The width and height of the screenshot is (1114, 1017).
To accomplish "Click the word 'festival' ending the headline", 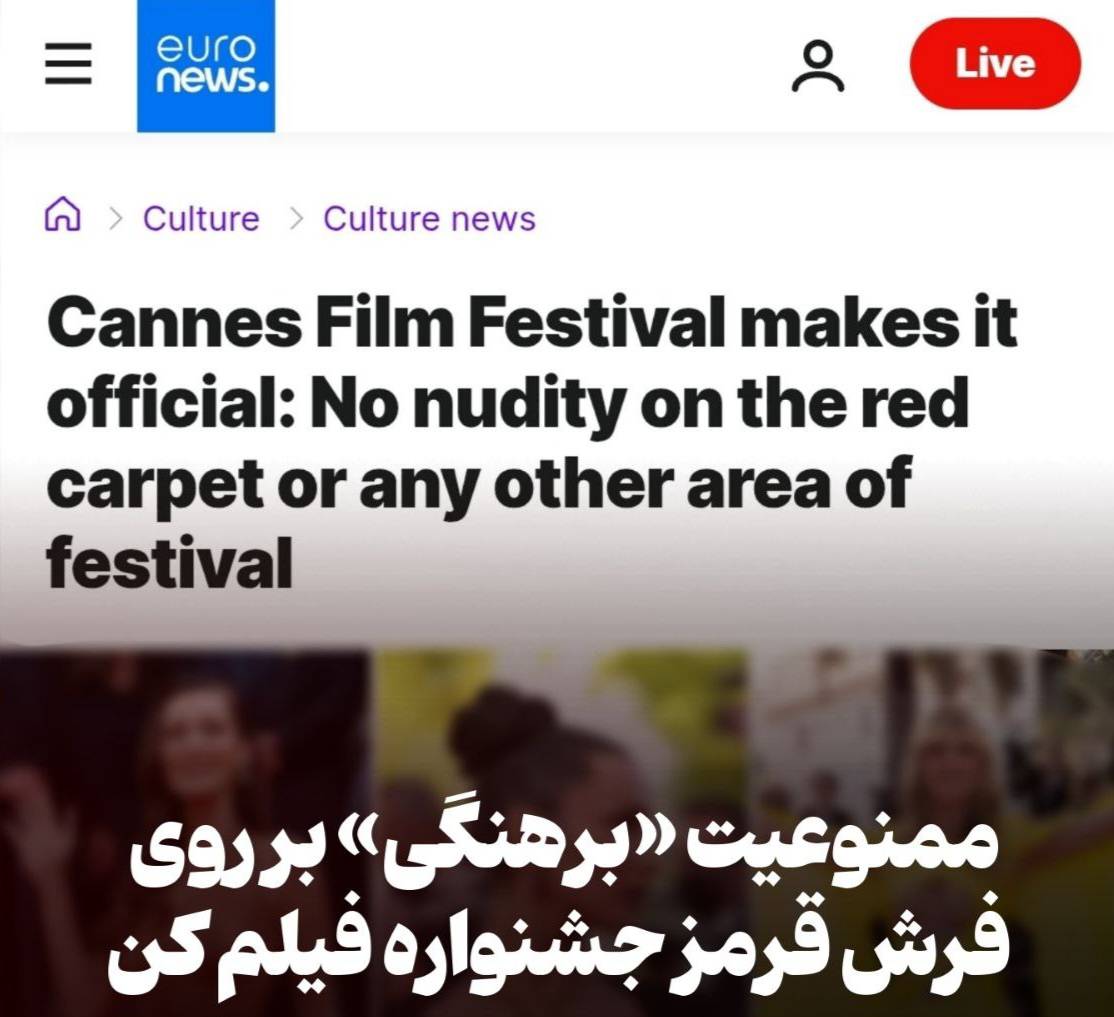I will (170, 562).
